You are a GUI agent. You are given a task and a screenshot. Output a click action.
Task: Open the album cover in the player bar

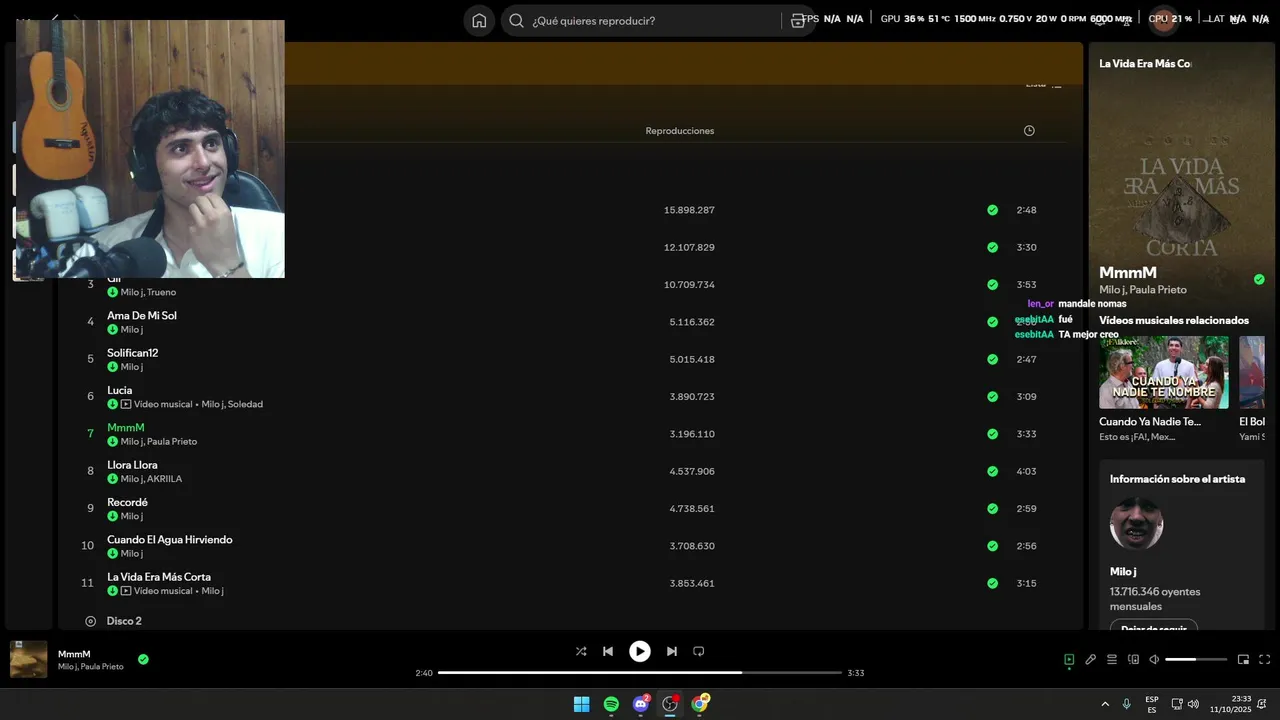[x=28, y=659]
